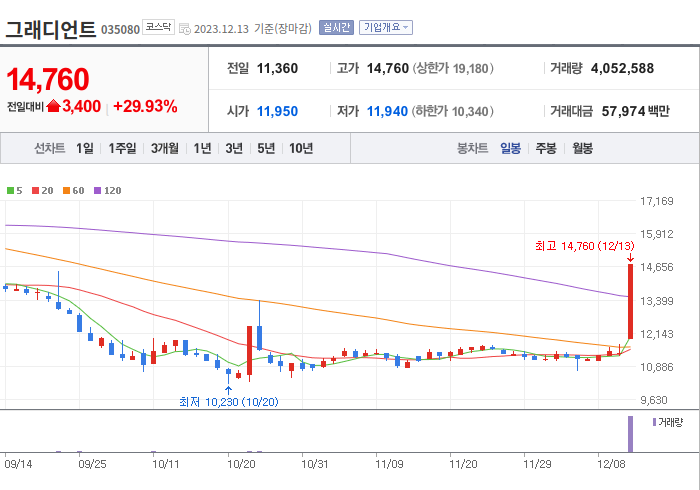Viewport: 700px width, 490px height.
Task: Switch to 월봉 candle chart
Action: point(583,148)
